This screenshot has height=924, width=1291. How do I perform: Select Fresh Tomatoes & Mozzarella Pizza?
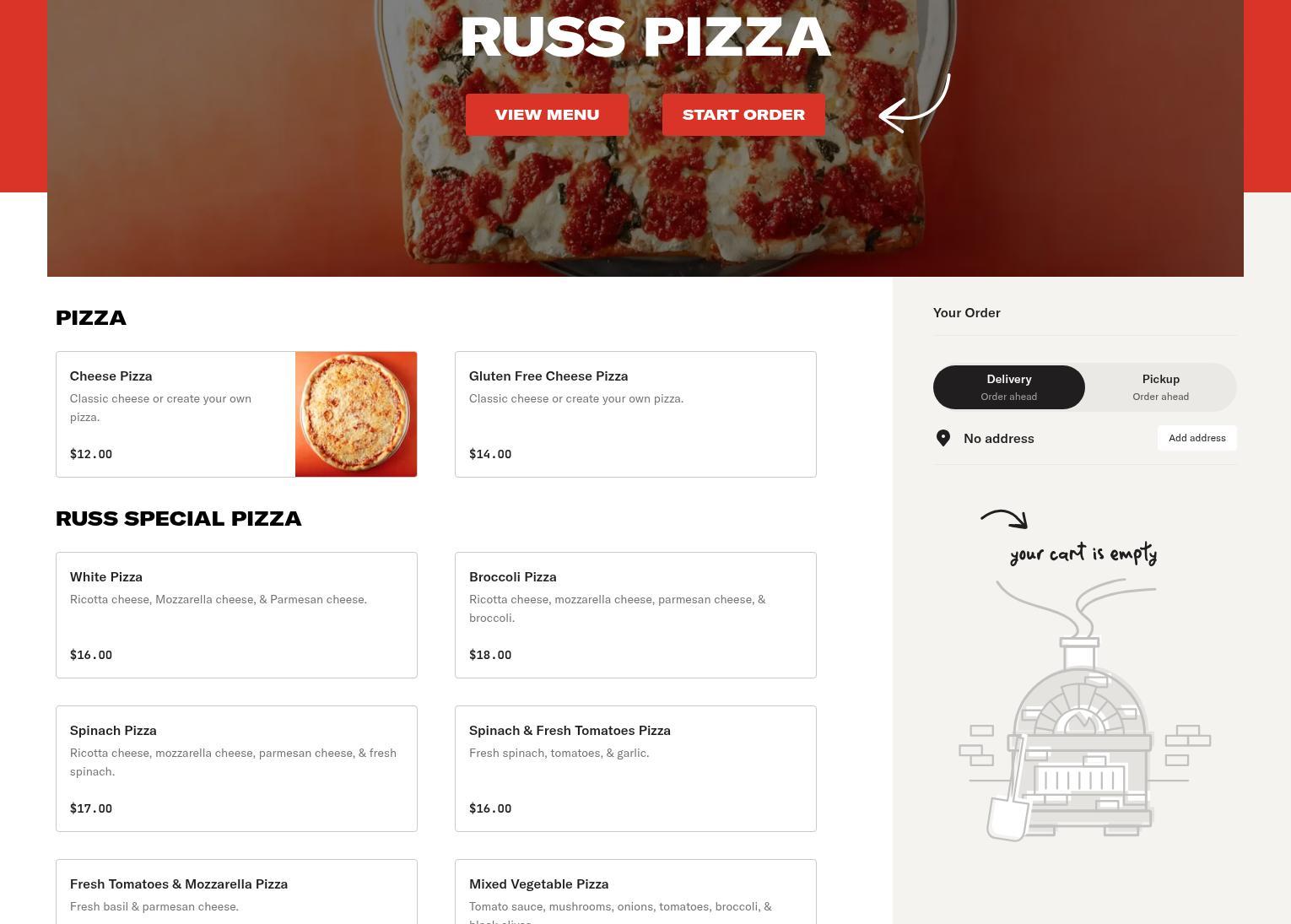click(x=236, y=892)
